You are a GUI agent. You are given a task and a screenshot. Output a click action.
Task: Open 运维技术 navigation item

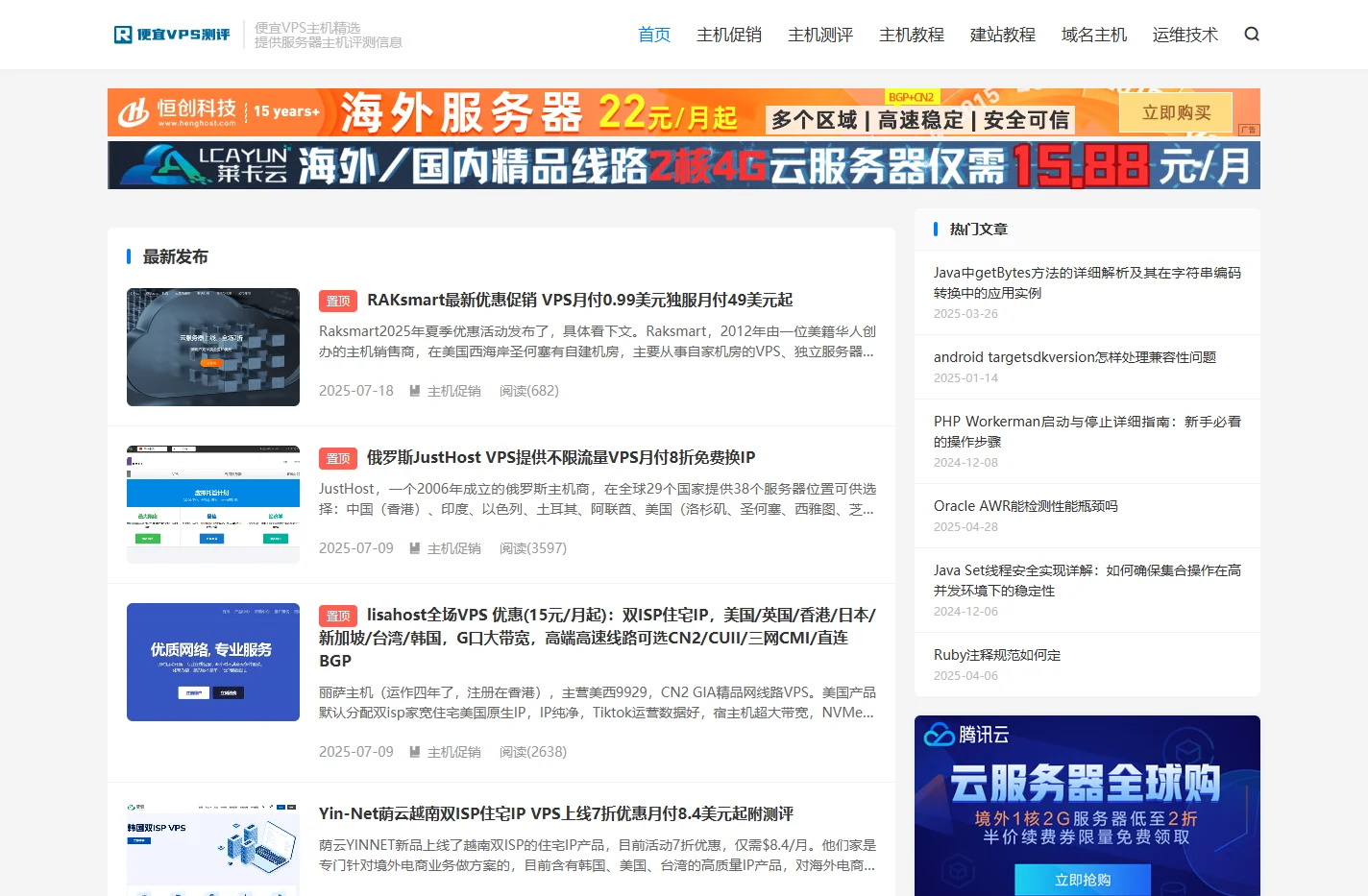1185,35
